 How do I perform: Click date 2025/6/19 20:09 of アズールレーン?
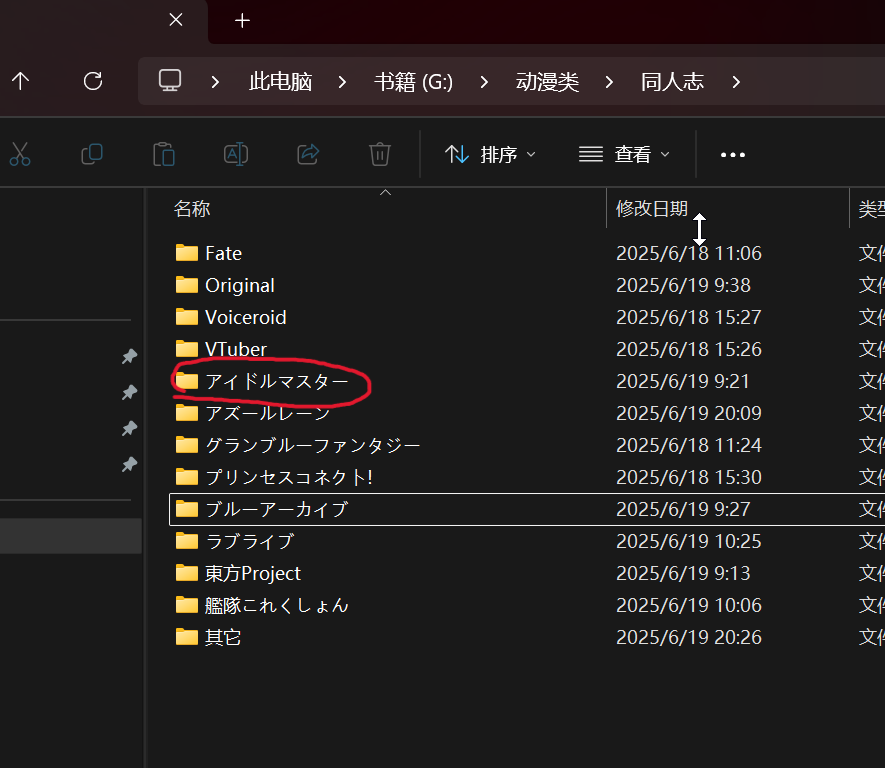tap(689, 413)
